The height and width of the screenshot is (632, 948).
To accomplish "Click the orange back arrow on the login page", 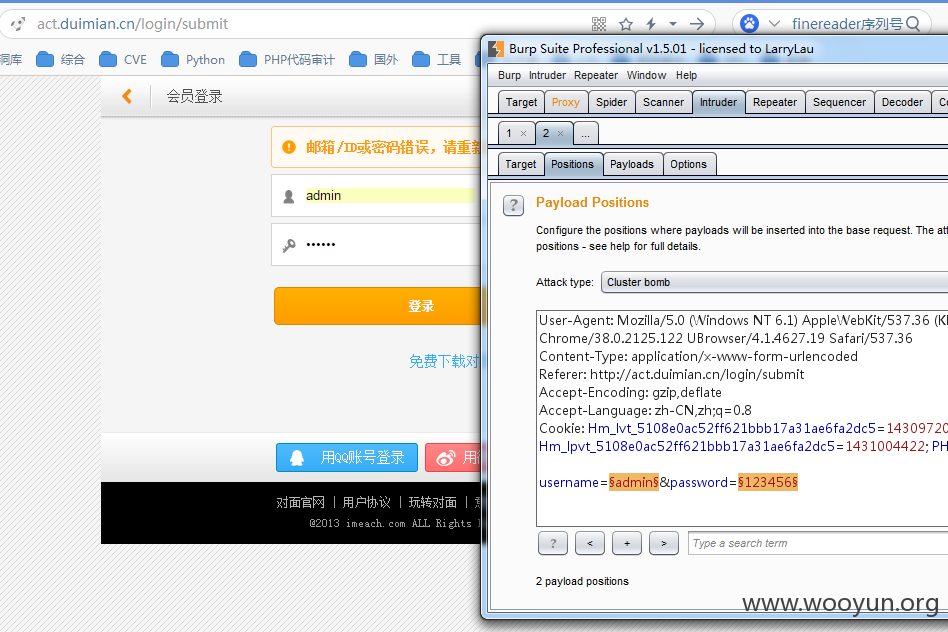I will pos(127,96).
